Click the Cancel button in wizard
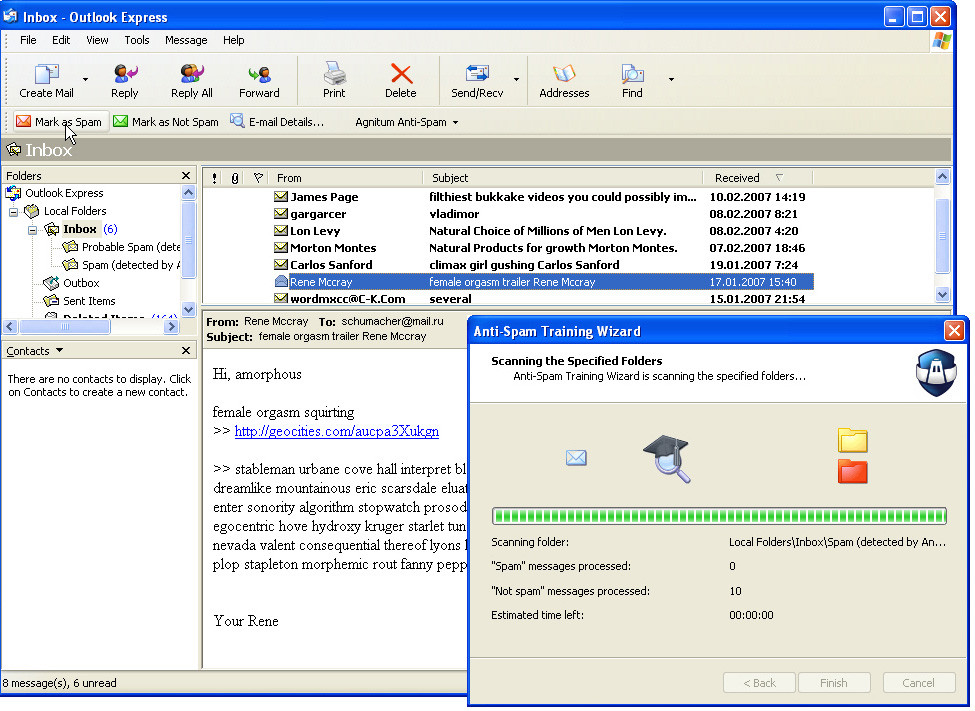The width and height of the screenshot is (975, 711). [x=918, y=683]
